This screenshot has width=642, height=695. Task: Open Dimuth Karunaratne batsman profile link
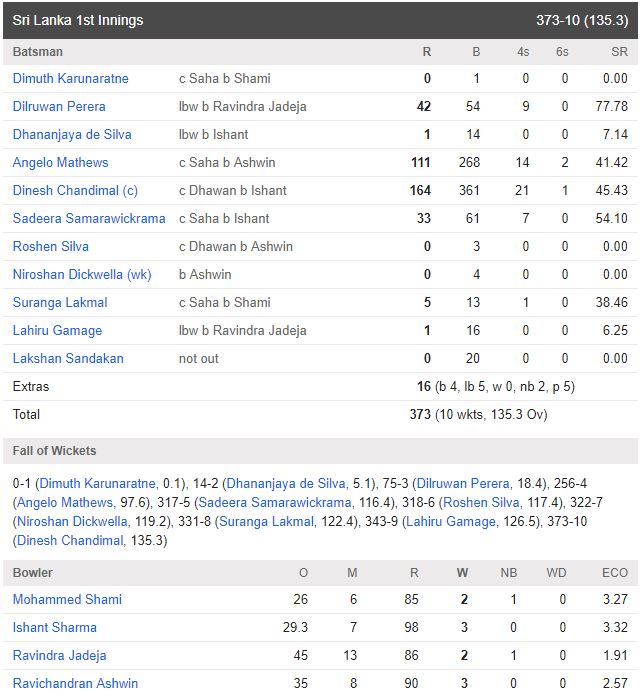[70, 78]
